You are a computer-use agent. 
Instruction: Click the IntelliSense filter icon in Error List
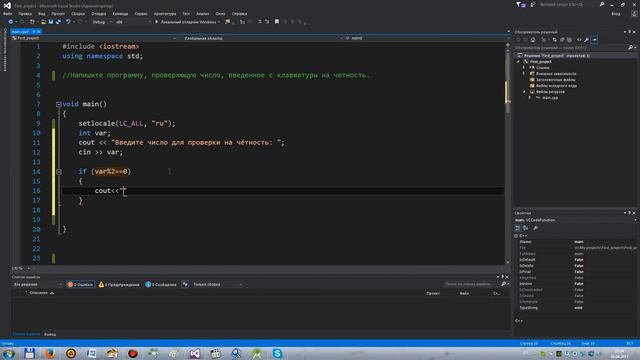pyautogui.click(x=185, y=284)
